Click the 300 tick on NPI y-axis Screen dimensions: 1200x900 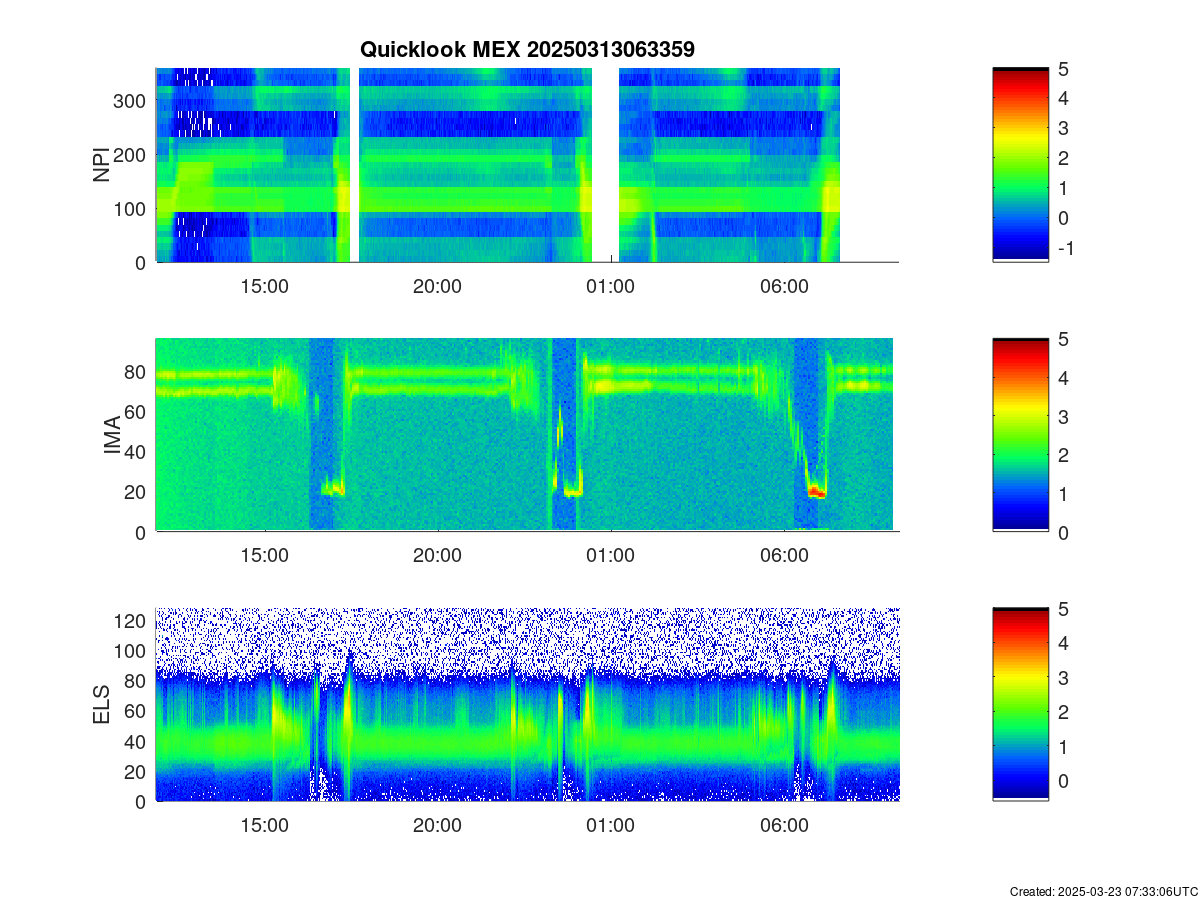coord(131,101)
